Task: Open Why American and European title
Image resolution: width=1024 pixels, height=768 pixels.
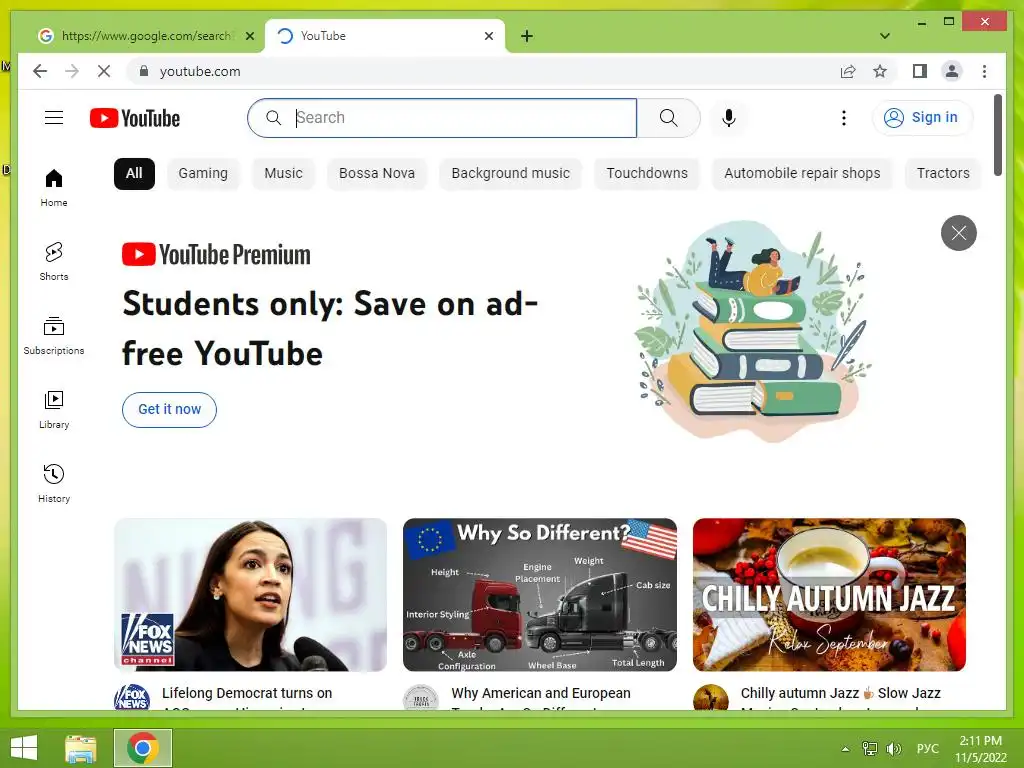Action: [x=541, y=697]
